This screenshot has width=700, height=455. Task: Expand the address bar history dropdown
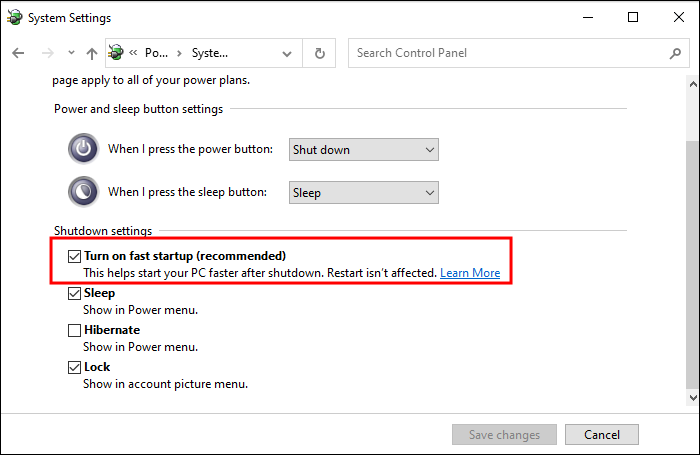288,53
